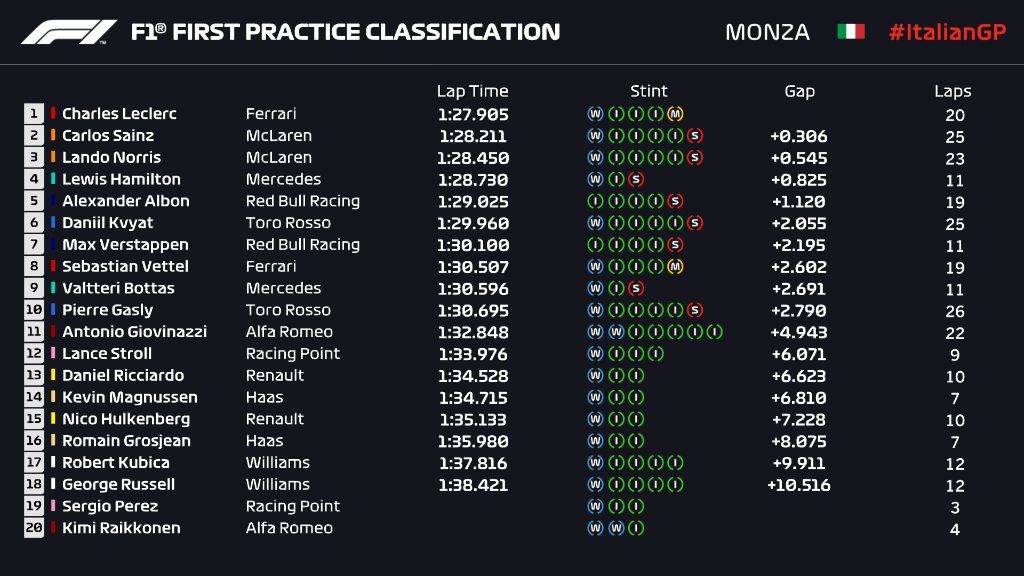Click the soft tyre icon in Verstappen's stint
Viewport: 1024px width, 576px height.
(675, 244)
